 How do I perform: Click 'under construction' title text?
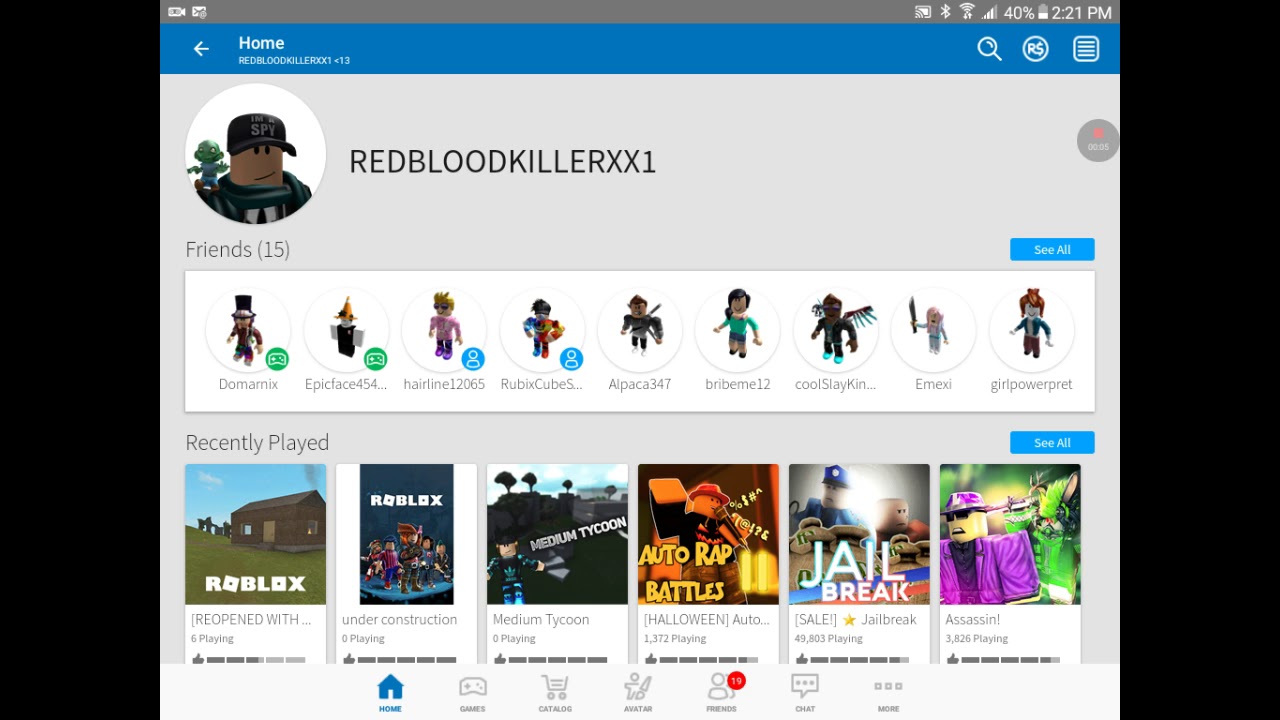399,620
